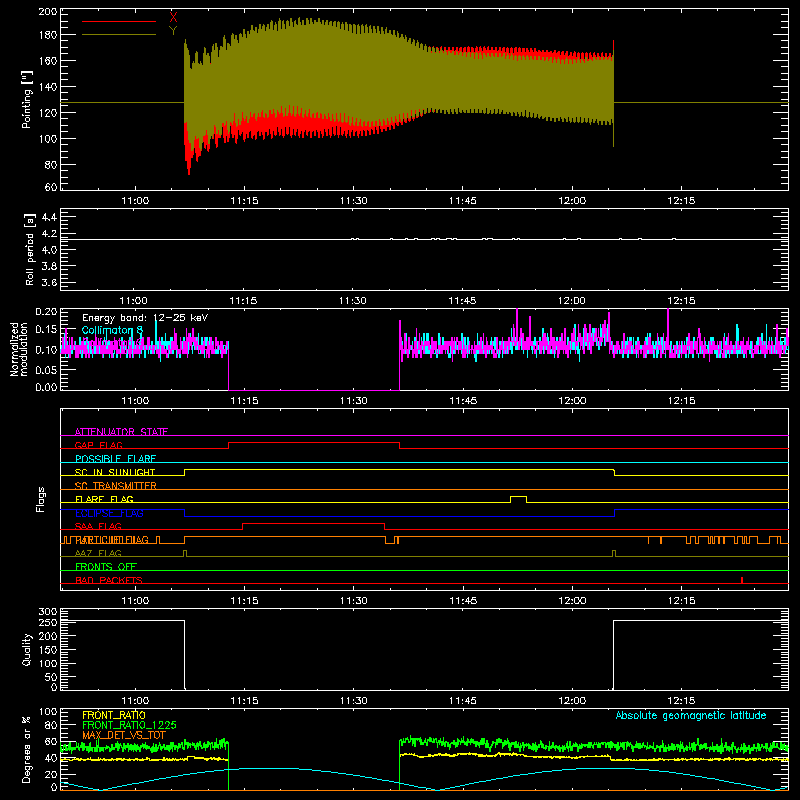
Task: Select the SAA_FLAG label
Action: 98,526
